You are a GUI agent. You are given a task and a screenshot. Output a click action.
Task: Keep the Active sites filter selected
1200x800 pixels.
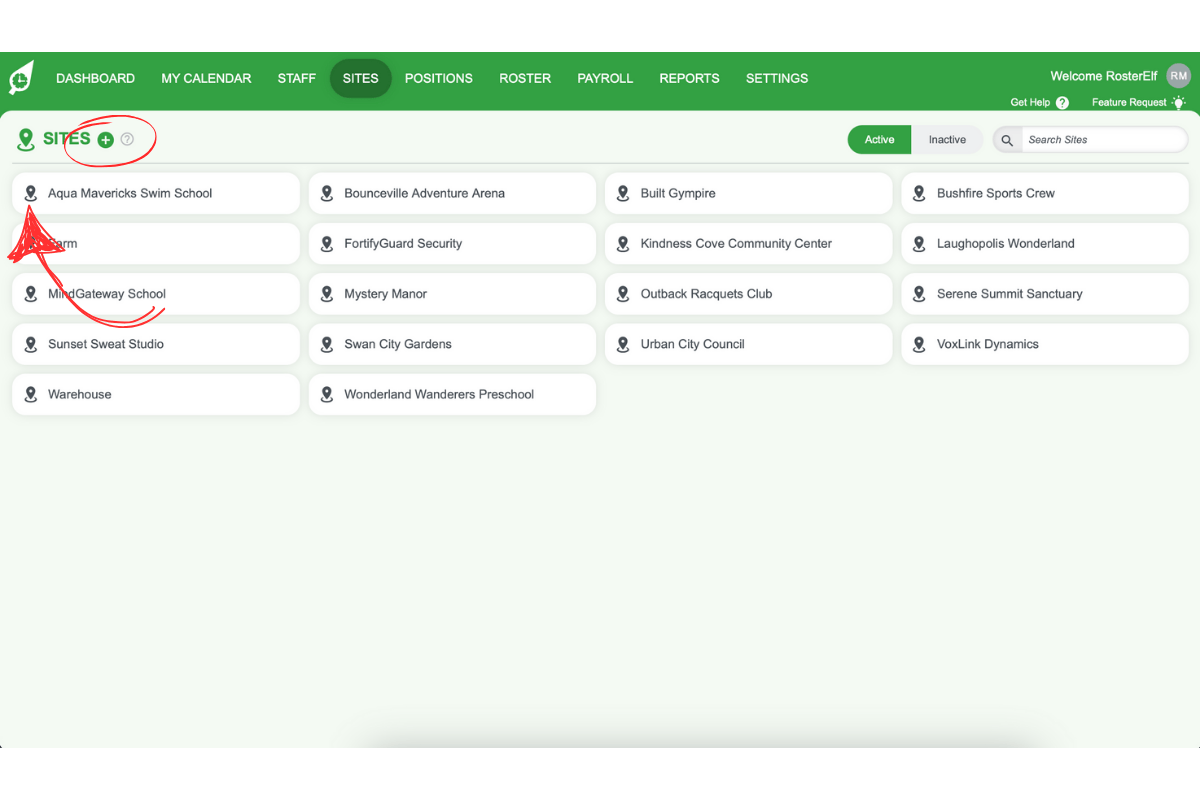[879, 140]
